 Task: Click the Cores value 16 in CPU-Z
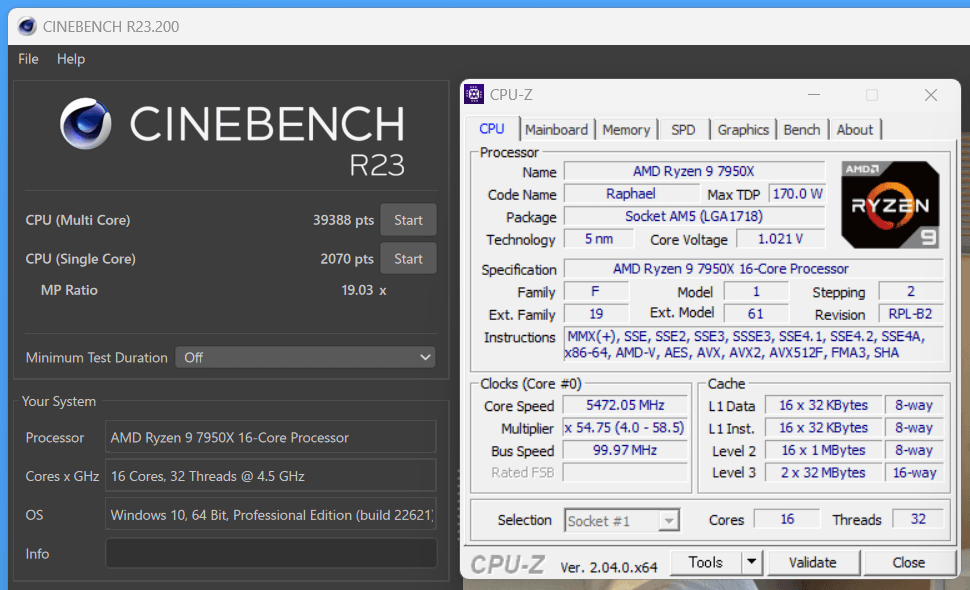(787, 519)
